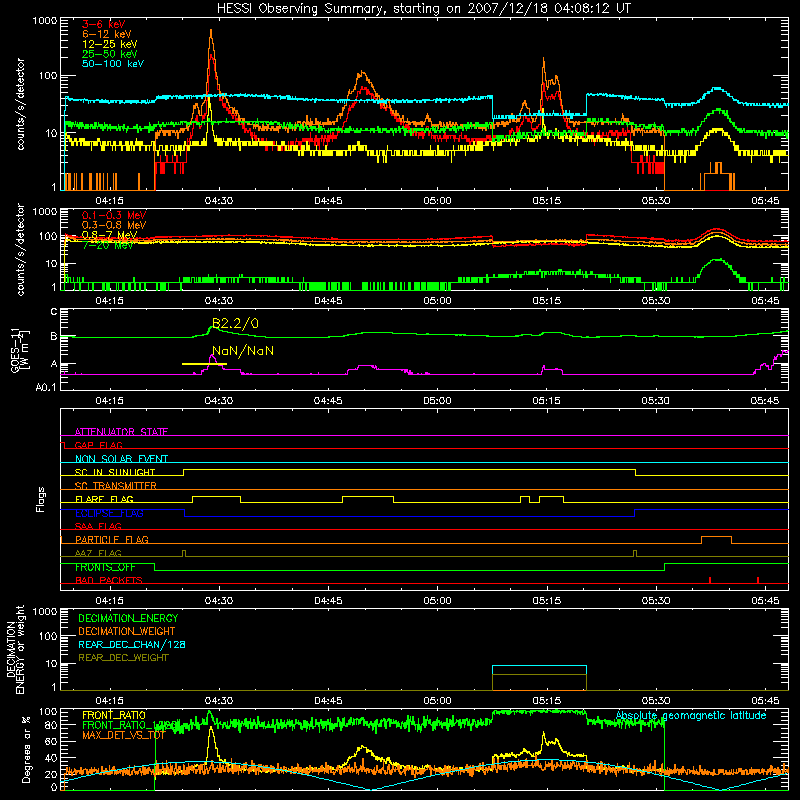
Task: Select the ECLIPSE_FLAG label
Action: click(109, 513)
